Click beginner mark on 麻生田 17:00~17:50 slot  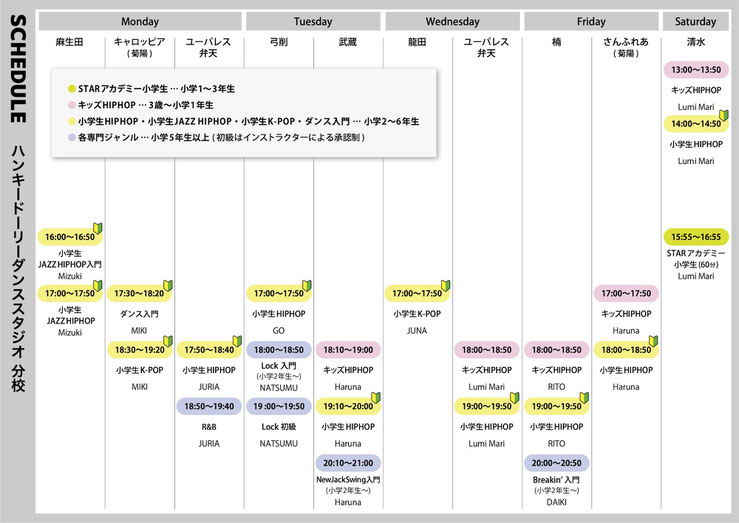(98, 286)
